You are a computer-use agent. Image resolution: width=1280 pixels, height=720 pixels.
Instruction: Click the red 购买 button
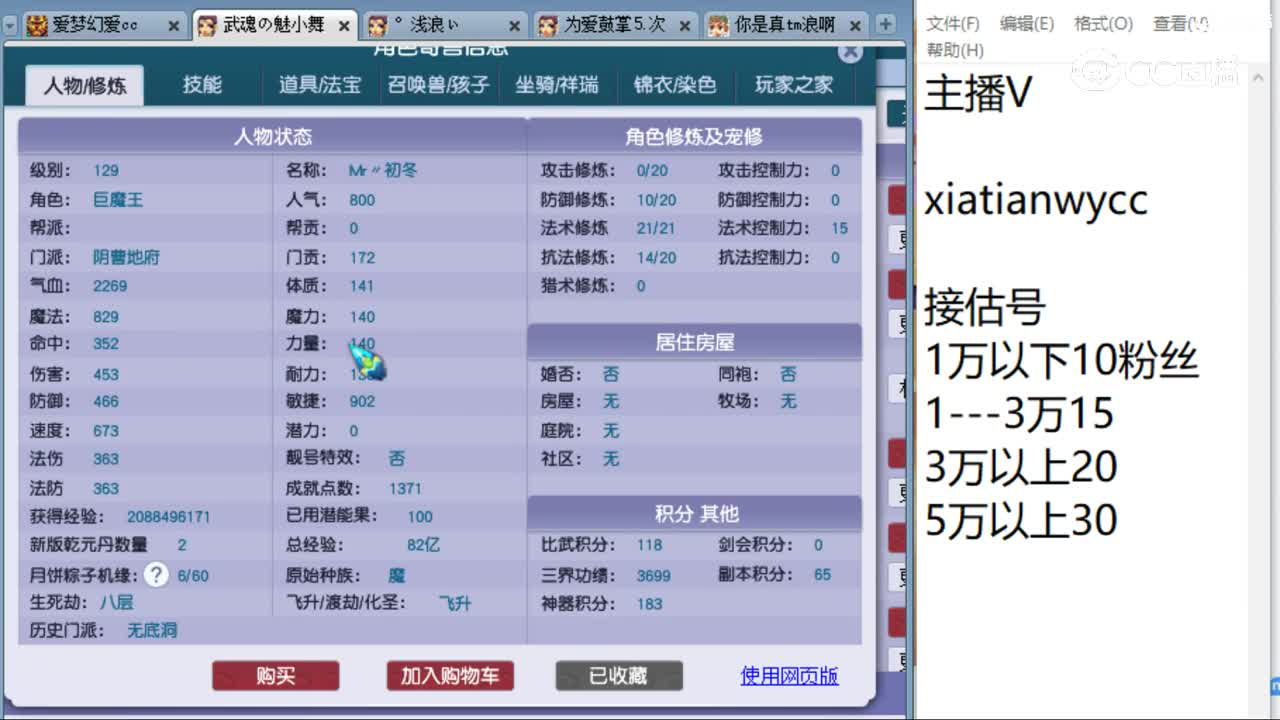point(276,676)
